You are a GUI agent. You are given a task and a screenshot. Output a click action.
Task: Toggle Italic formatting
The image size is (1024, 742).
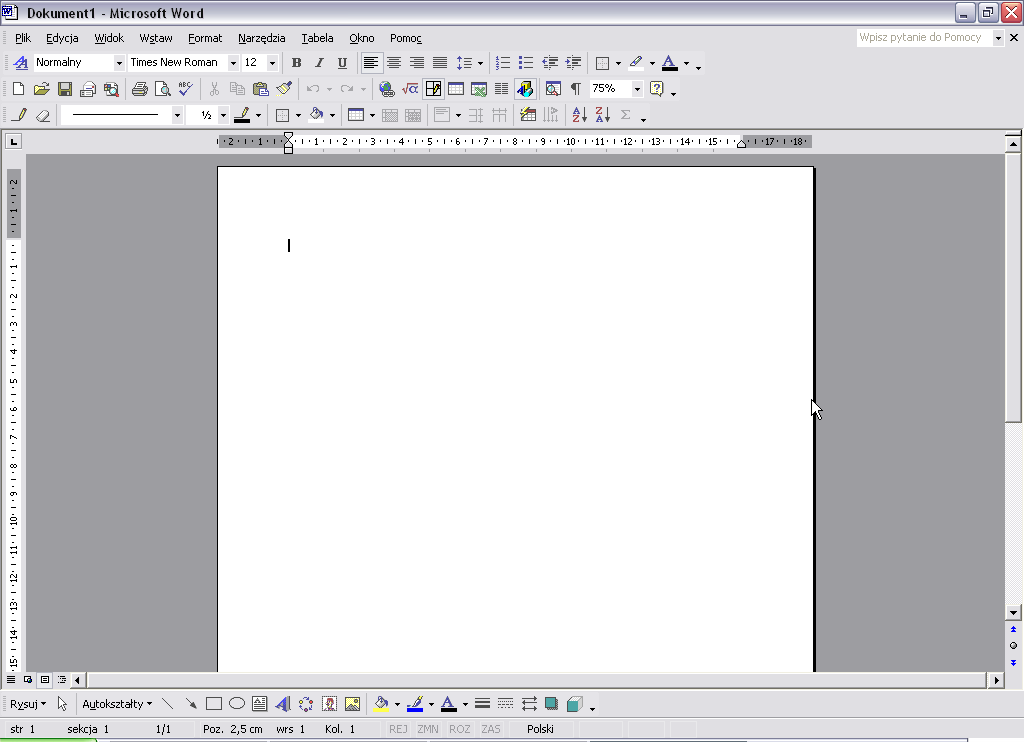click(x=319, y=63)
